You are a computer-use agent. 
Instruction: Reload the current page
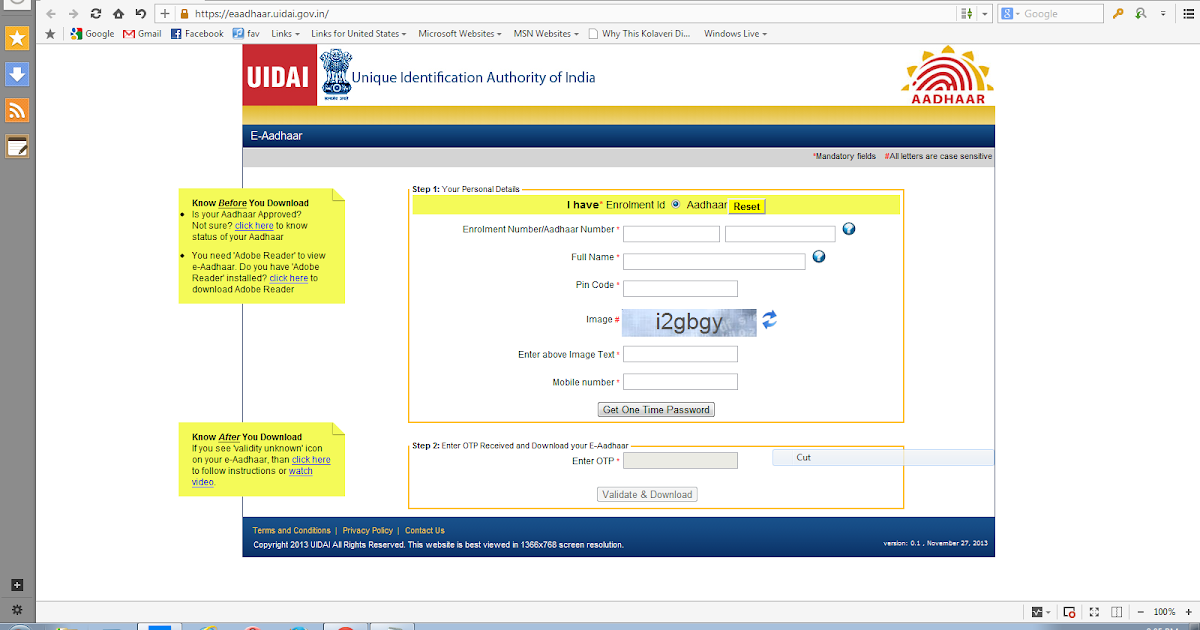pos(96,14)
